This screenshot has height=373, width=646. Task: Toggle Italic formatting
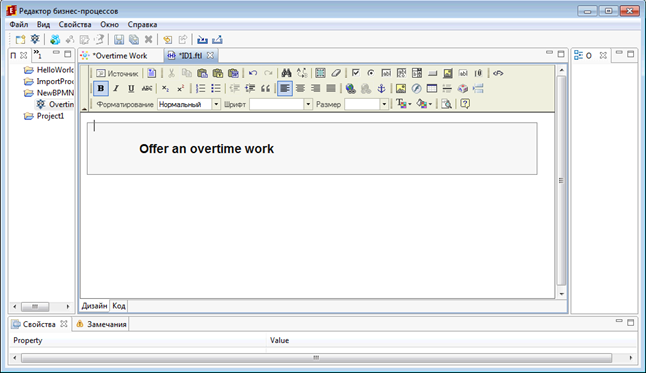(116, 89)
